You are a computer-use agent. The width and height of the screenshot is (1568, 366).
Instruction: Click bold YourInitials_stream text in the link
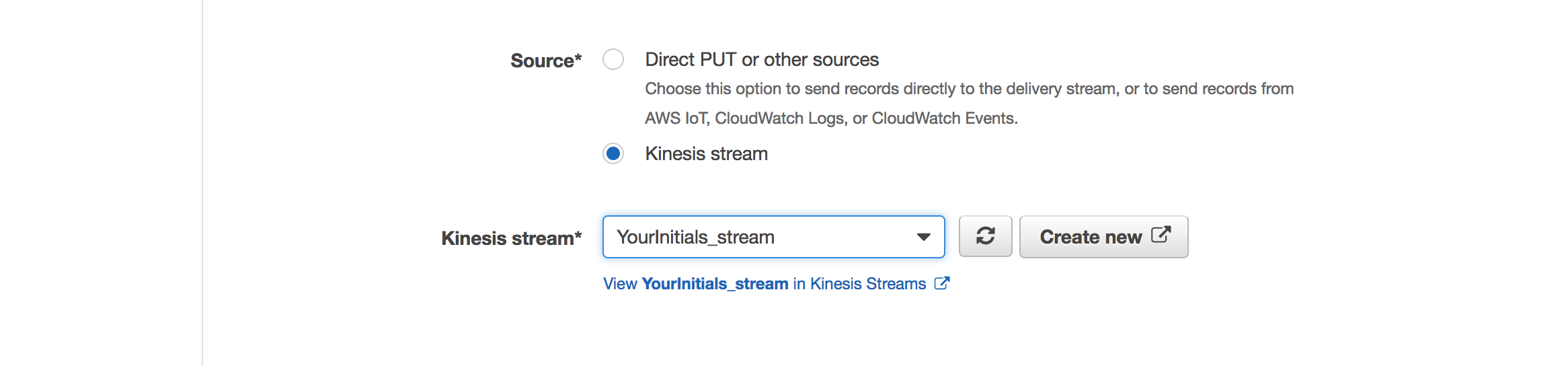715,284
